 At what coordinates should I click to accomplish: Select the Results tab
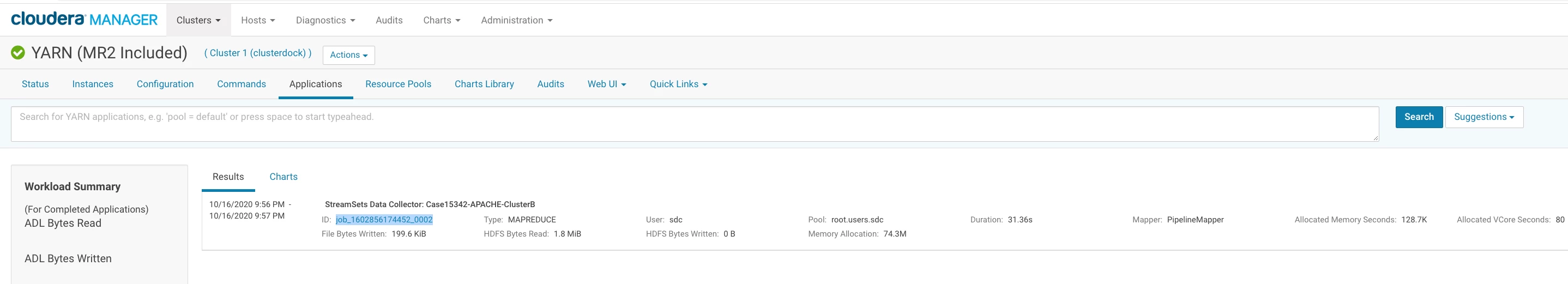pos(228,177)
